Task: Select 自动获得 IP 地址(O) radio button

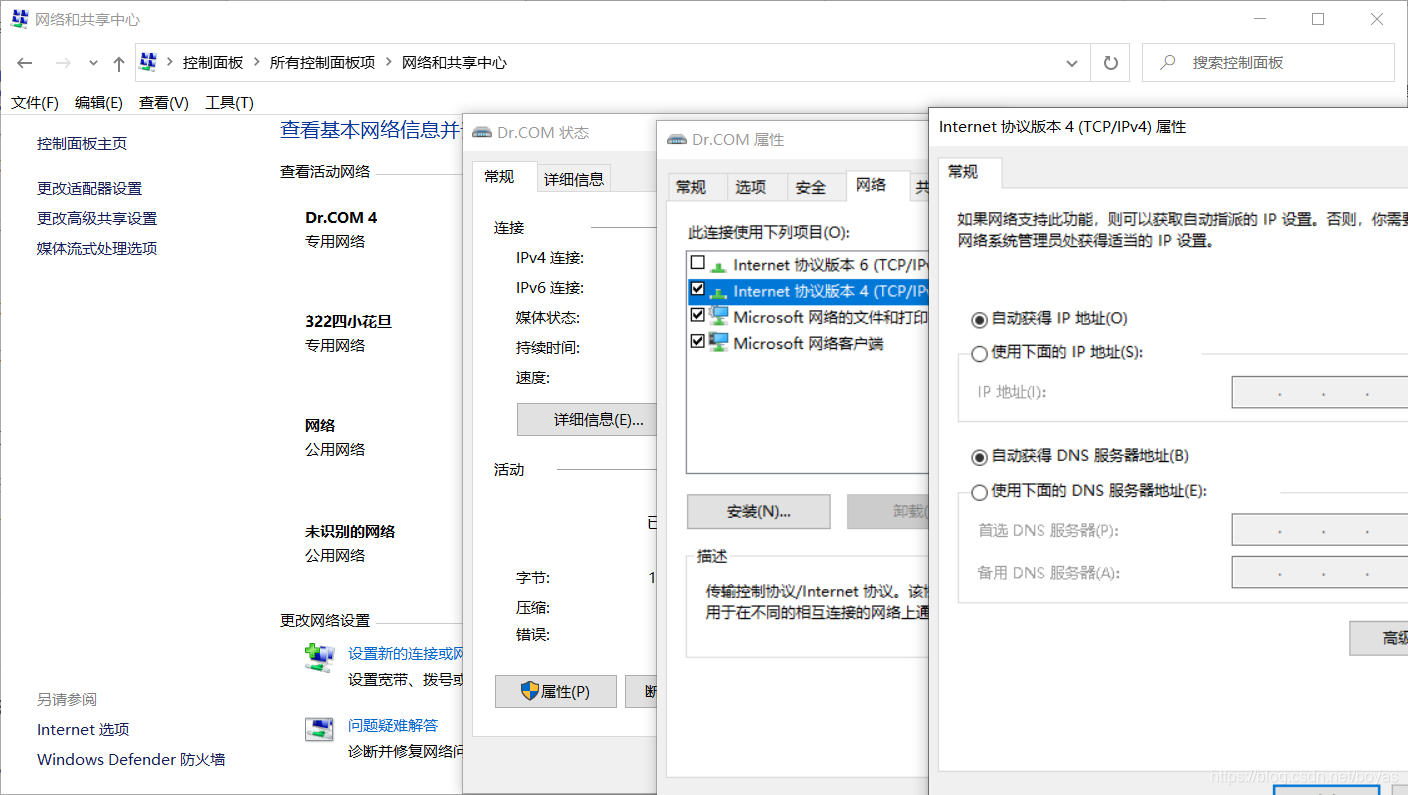Action: coord(980,319)
